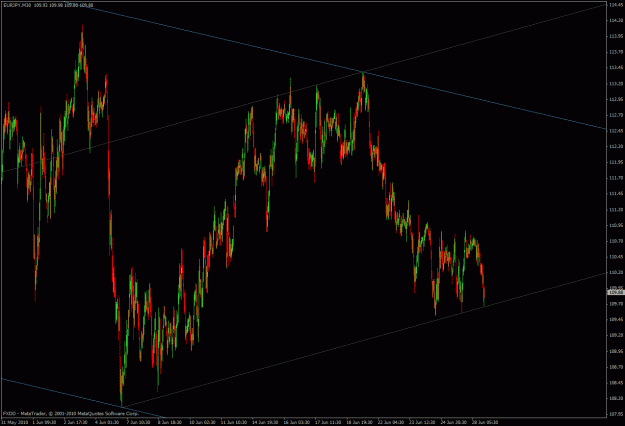Click the 11 Jun 10:30 time label
625x426 pixels.
(x=234, y=422)
